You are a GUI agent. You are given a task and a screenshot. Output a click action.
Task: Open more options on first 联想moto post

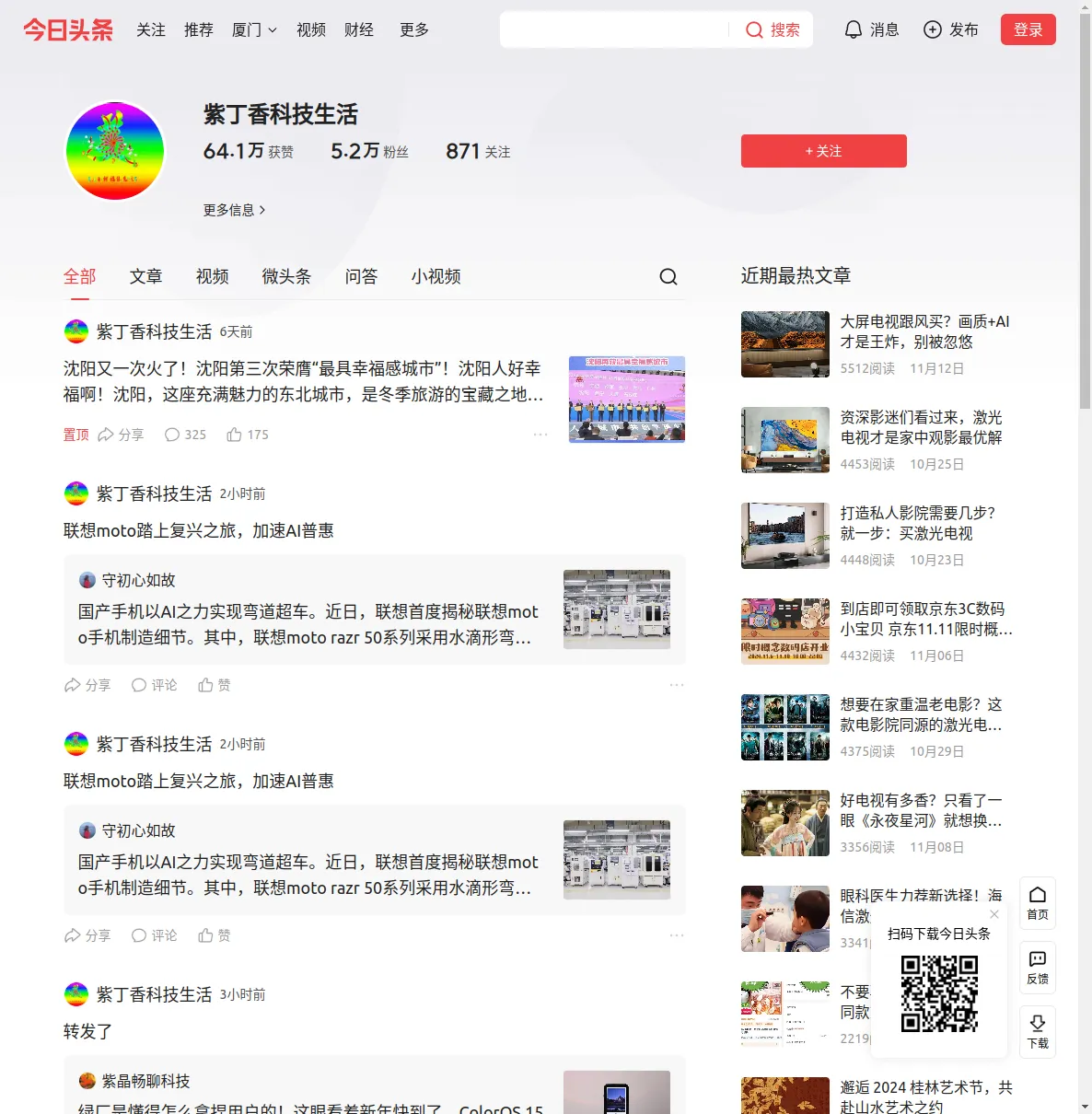(677, 685)
